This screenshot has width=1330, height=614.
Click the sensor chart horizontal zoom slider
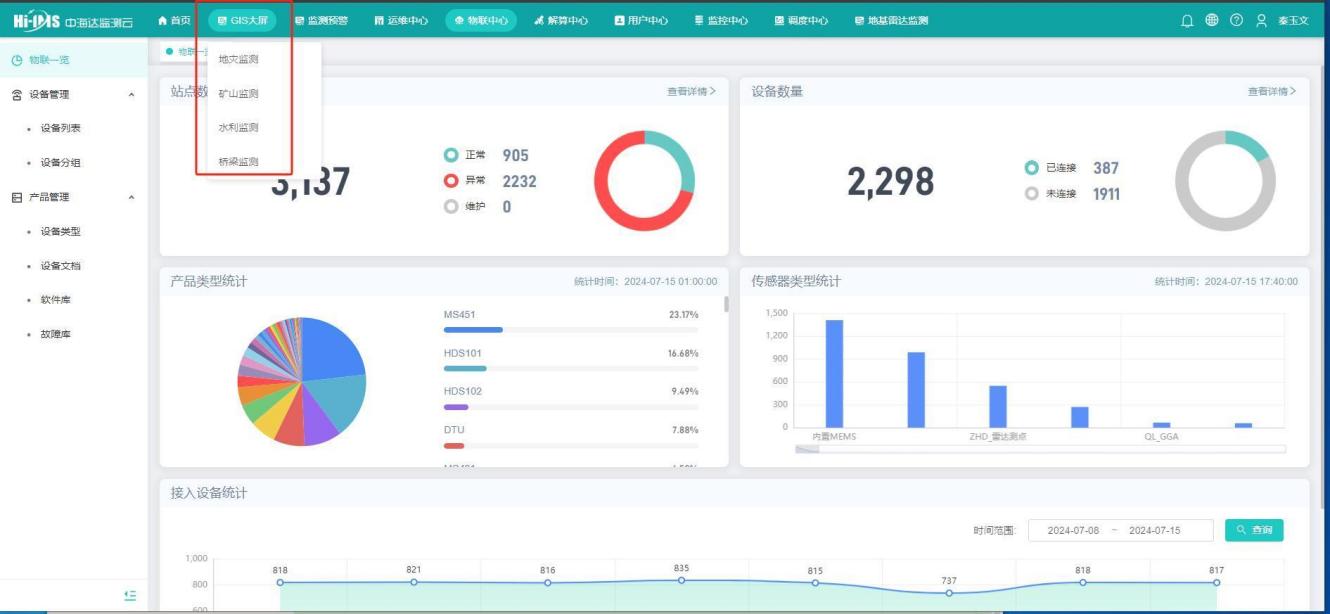807,449
